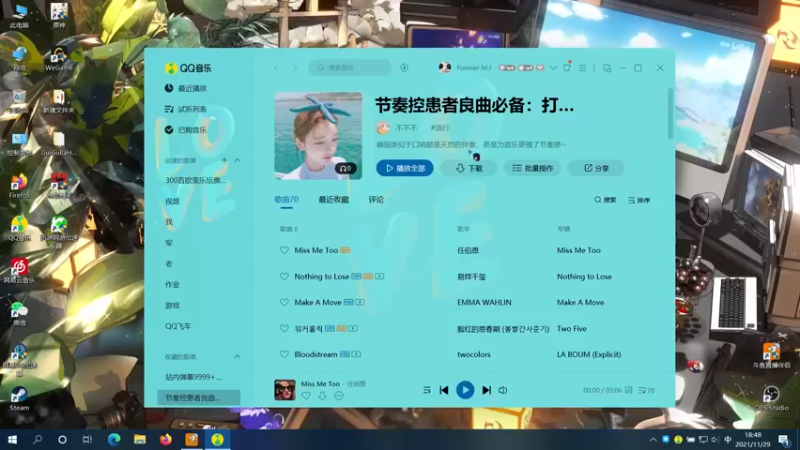The height and width of the screenshot is (450, 800).
Task: Open the Forever MJ user avatar
Action: click(x=445, y=67)
